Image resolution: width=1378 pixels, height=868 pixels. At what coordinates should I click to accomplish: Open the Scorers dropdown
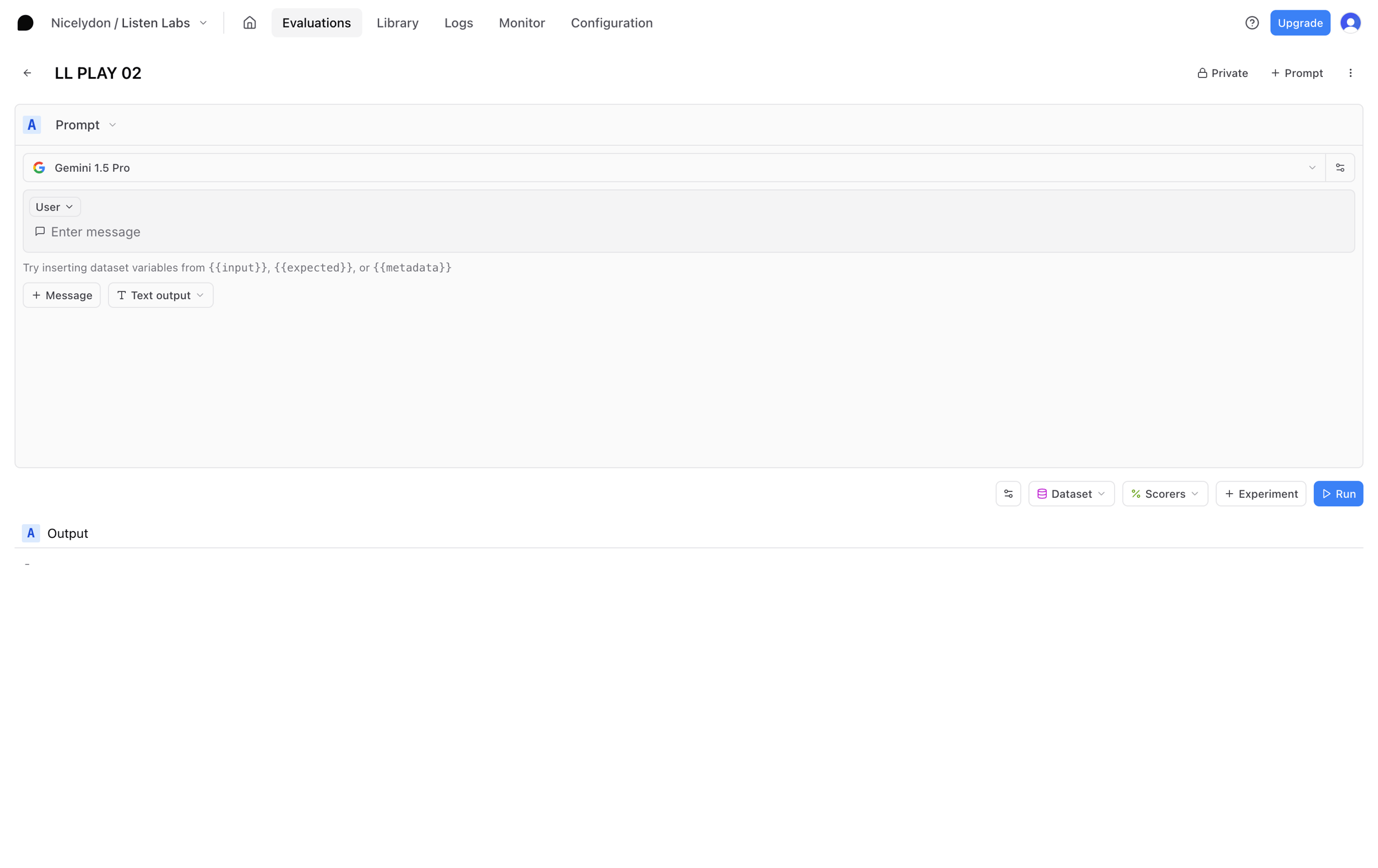1165,494
